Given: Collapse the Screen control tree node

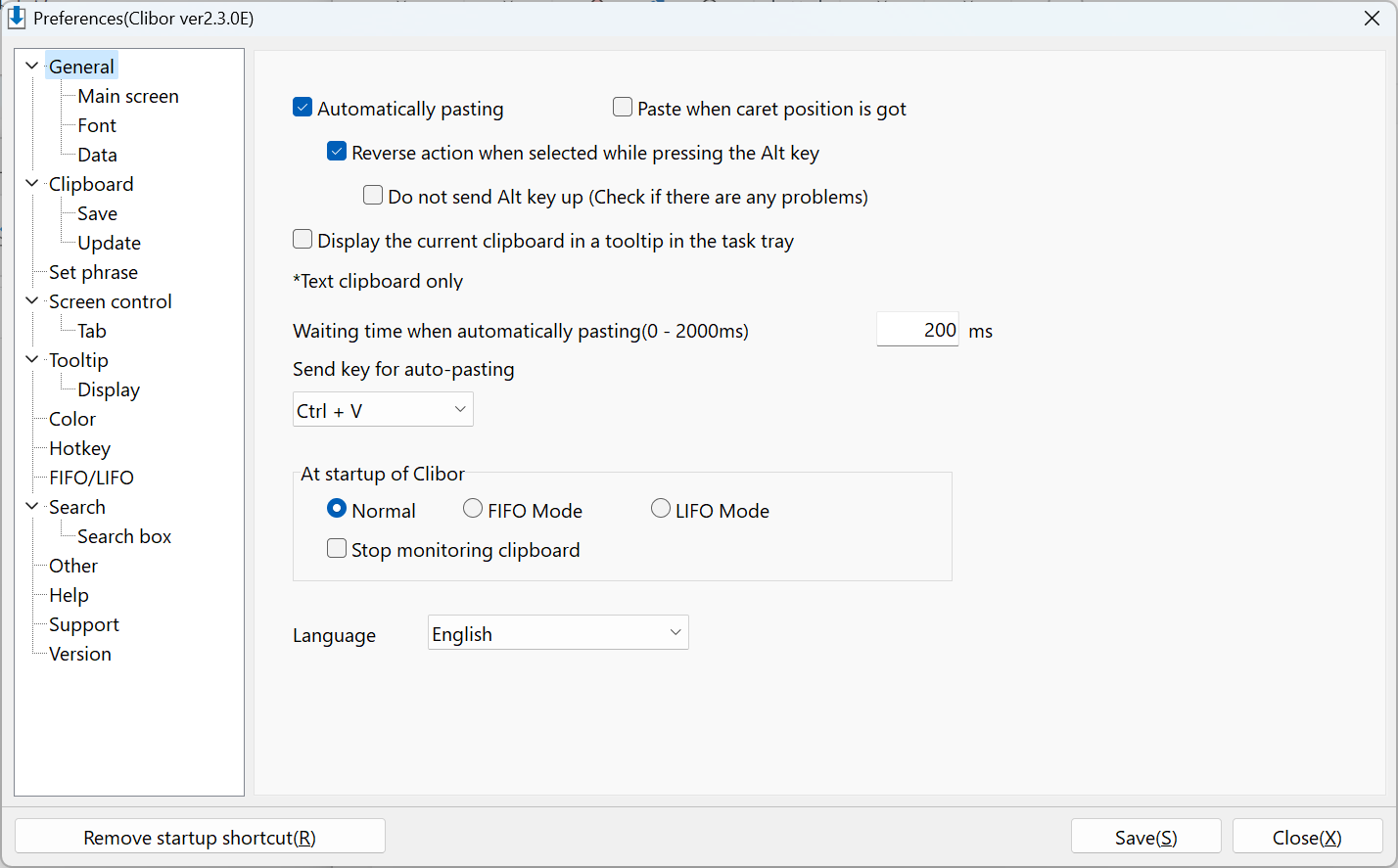Looking at the screenshot, I should coord(32,300).
